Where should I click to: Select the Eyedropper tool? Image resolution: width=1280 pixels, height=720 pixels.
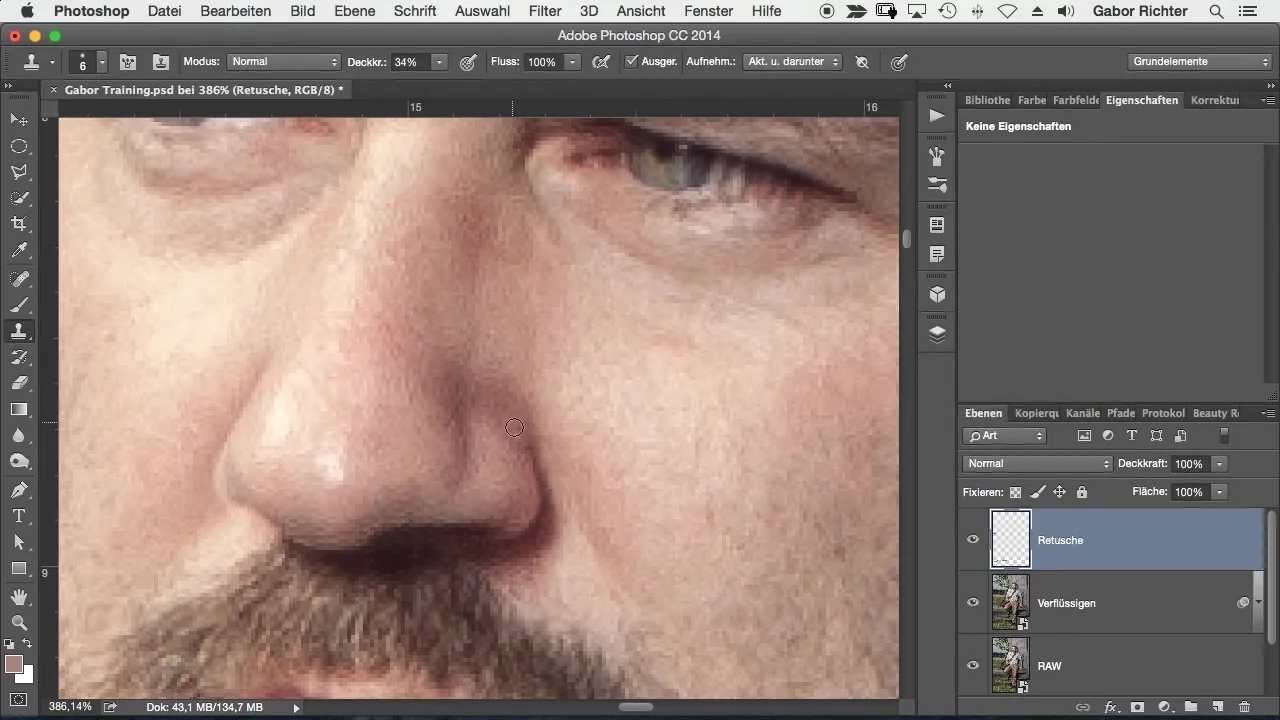[x=19, y=250]
